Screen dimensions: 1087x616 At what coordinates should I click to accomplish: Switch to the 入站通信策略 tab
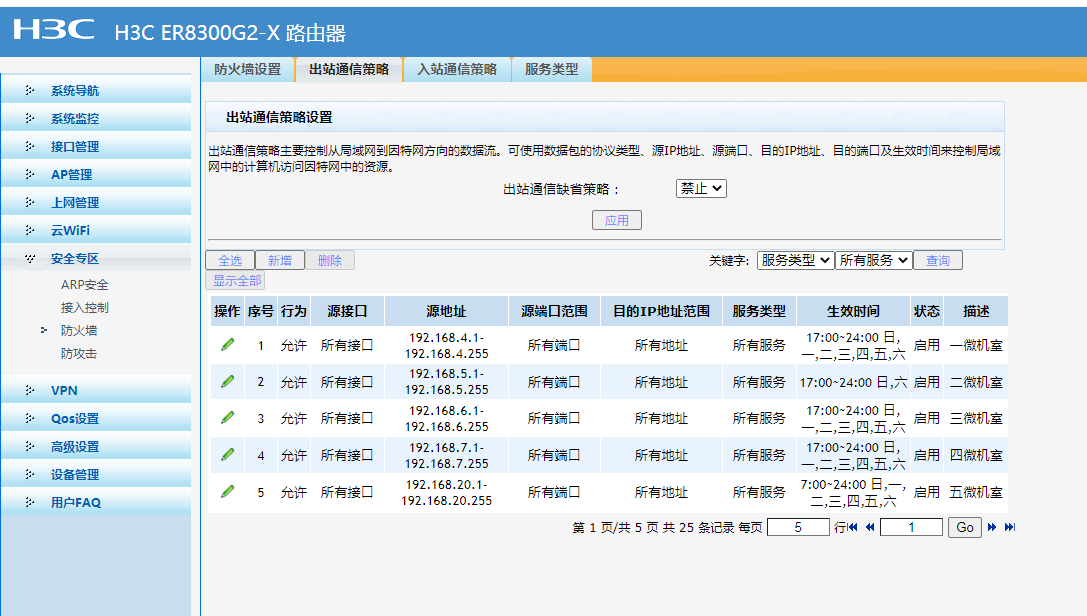point(456,69)
